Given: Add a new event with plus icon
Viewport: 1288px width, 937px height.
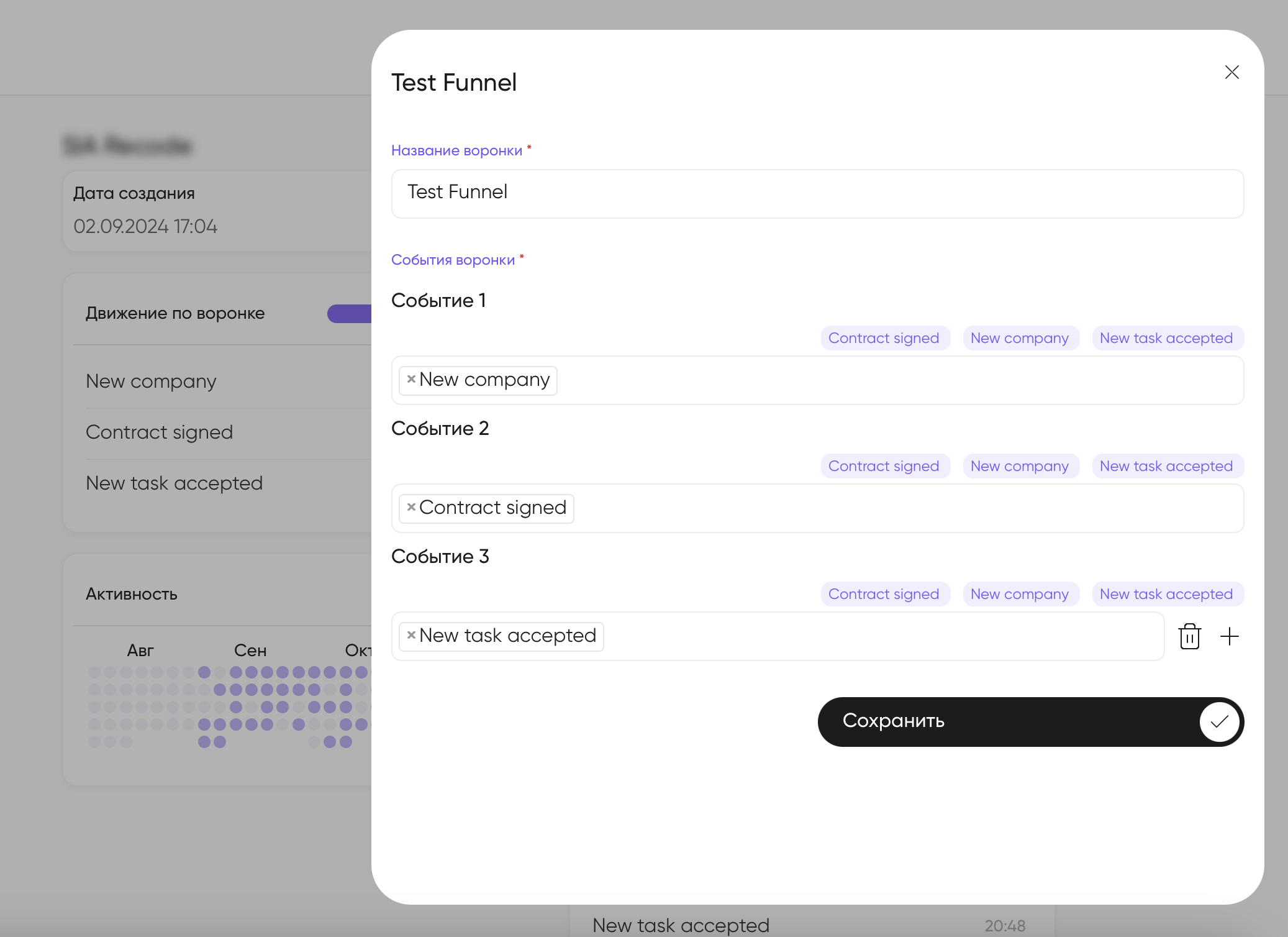Looking at the screenshot, I should pyautogui.click(x=1229, y=636).
